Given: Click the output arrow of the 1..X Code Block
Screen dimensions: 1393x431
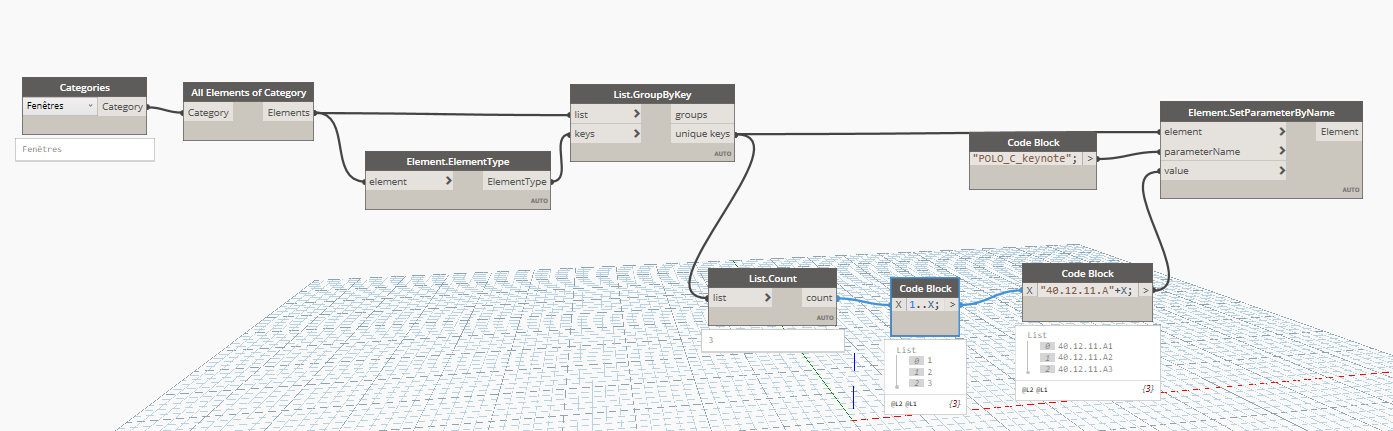Looking at the screenshot, I should coord(952,305).
